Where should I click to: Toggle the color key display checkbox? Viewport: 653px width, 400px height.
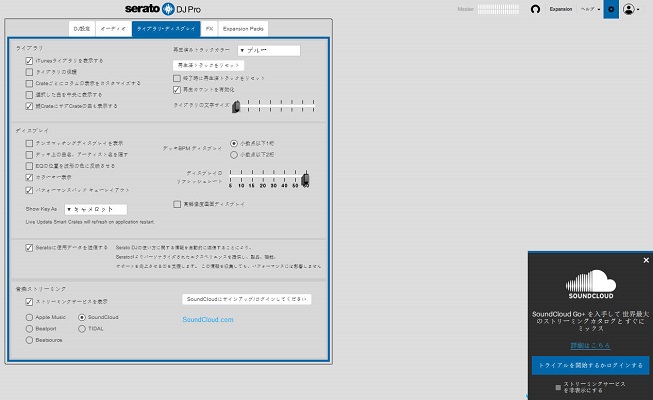pos(29,178)
